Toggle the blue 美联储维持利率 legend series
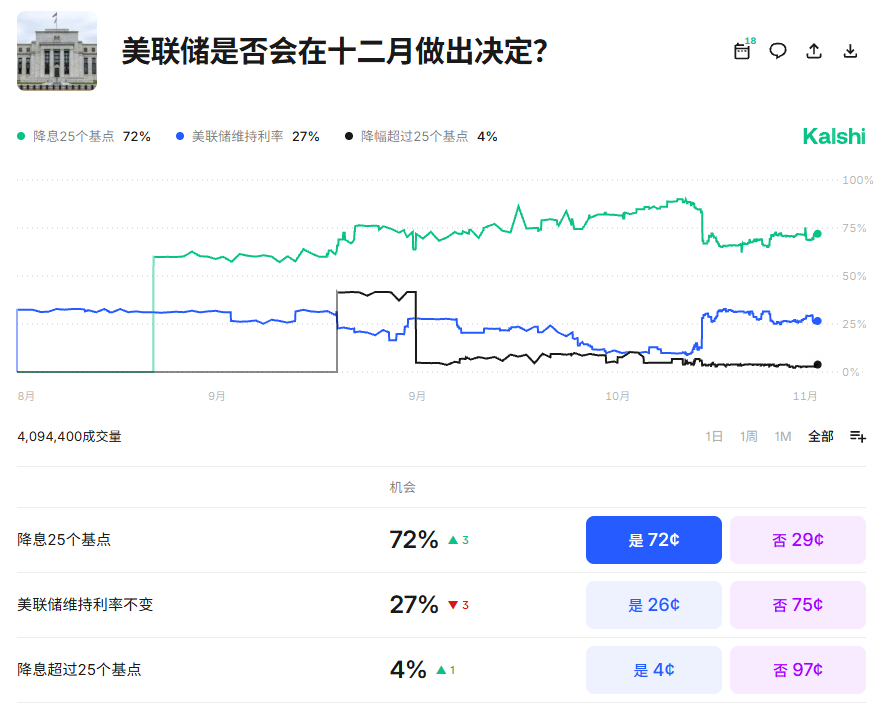This screenshot has height=709, width=896. pyautogui.click(x=247, y=136)
